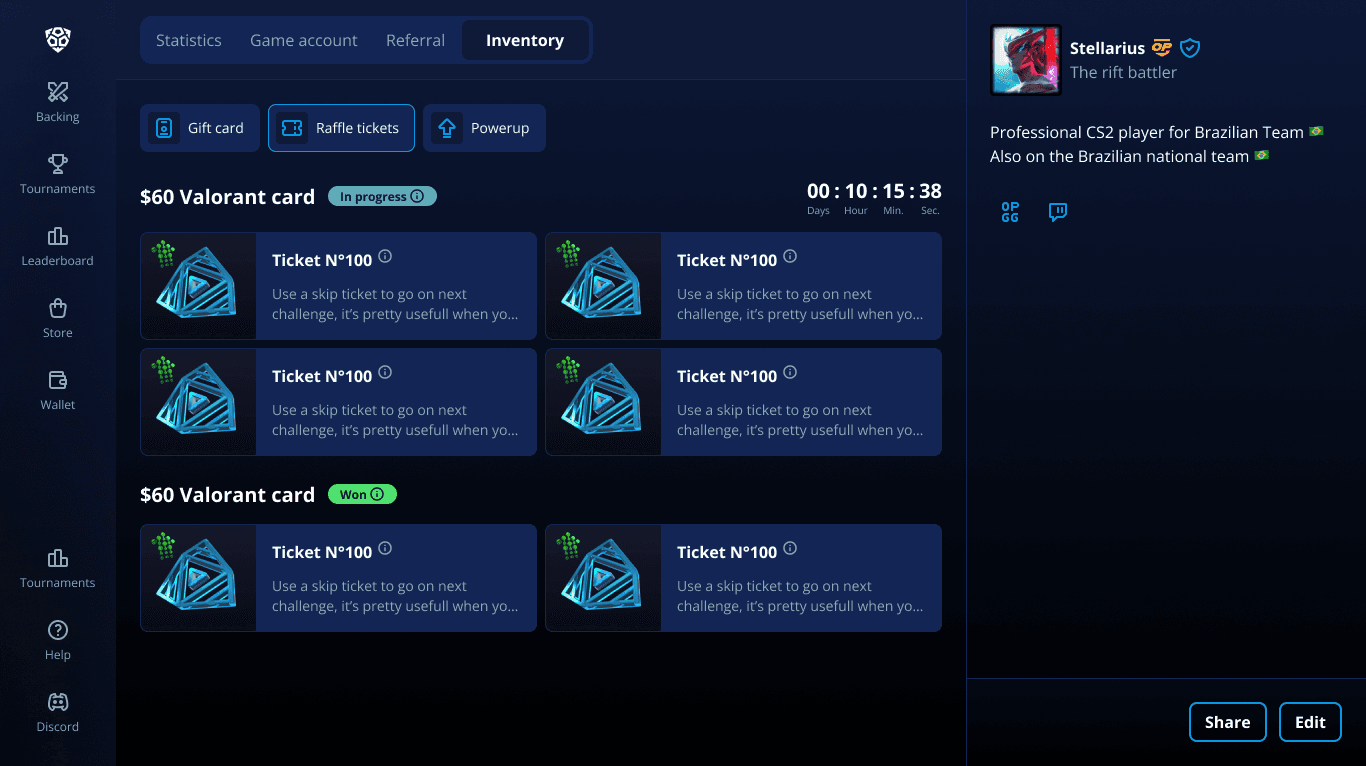Viewport: 1366px width, 766px height.
Task: Click the Stellarius profile avatar
Action: [x=1026, y=60]
